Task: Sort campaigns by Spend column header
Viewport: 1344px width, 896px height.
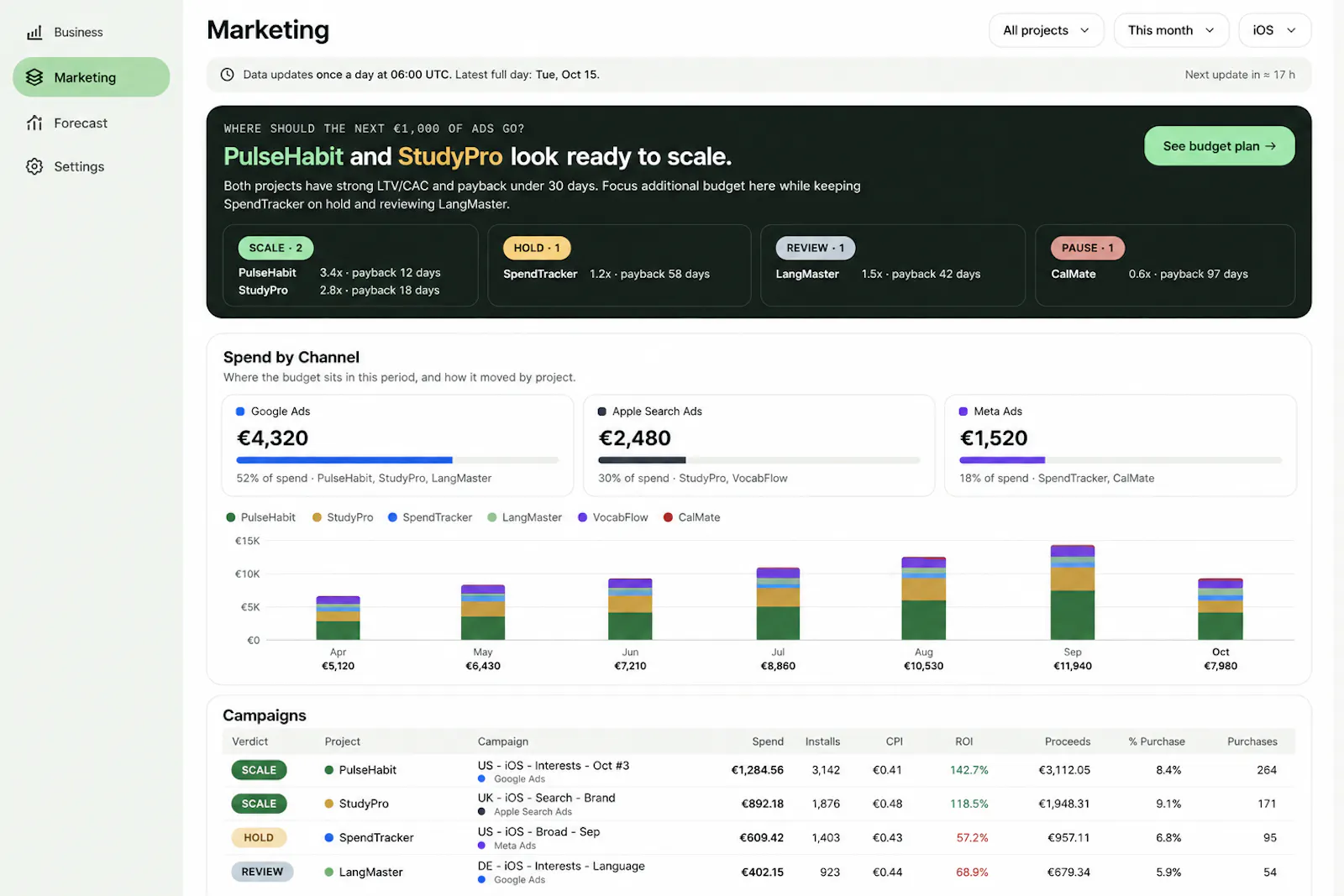Action: pos(768,741)
